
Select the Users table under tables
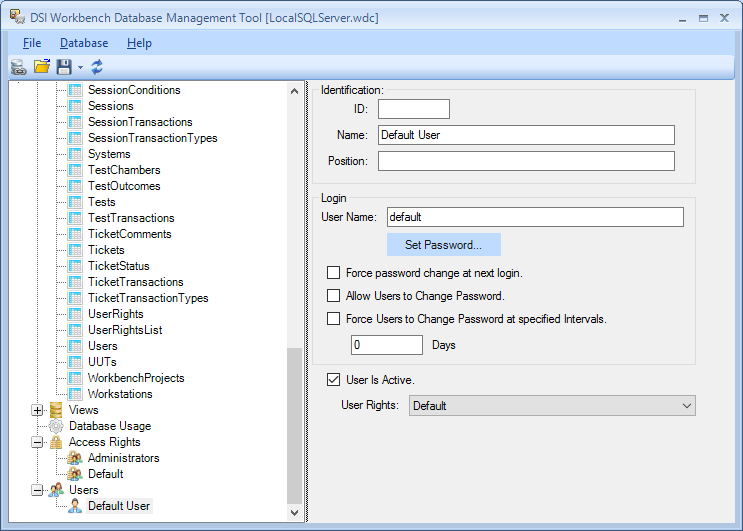(102, 346)
